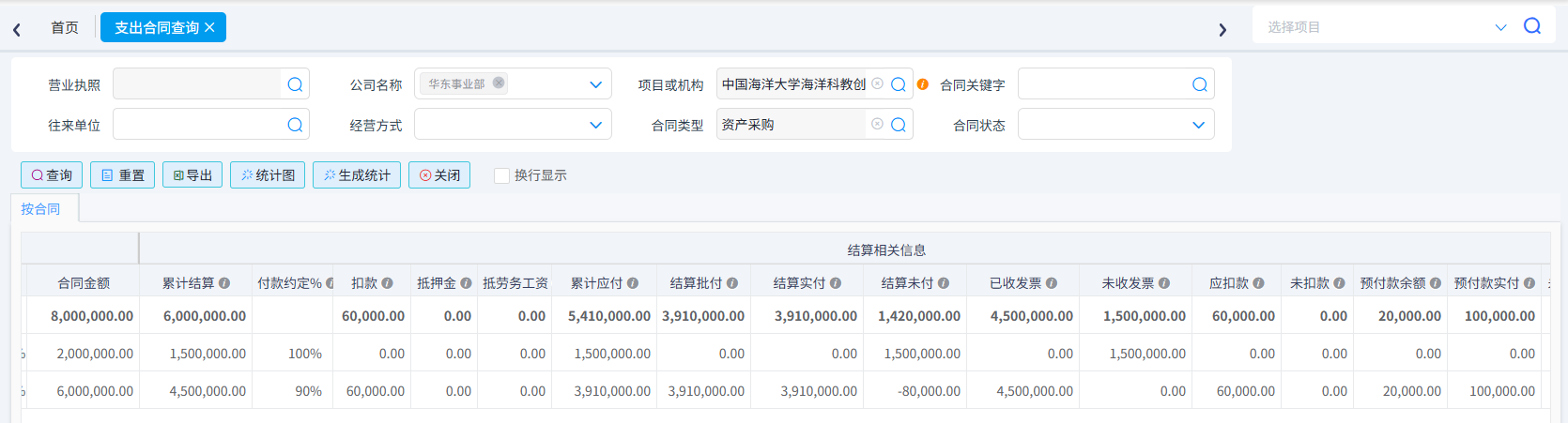Image resolution: width=1568 pixels, height=423 pixels.
Task: Click the right tab-scroll arrow
Action: (x=1222, y=30)
